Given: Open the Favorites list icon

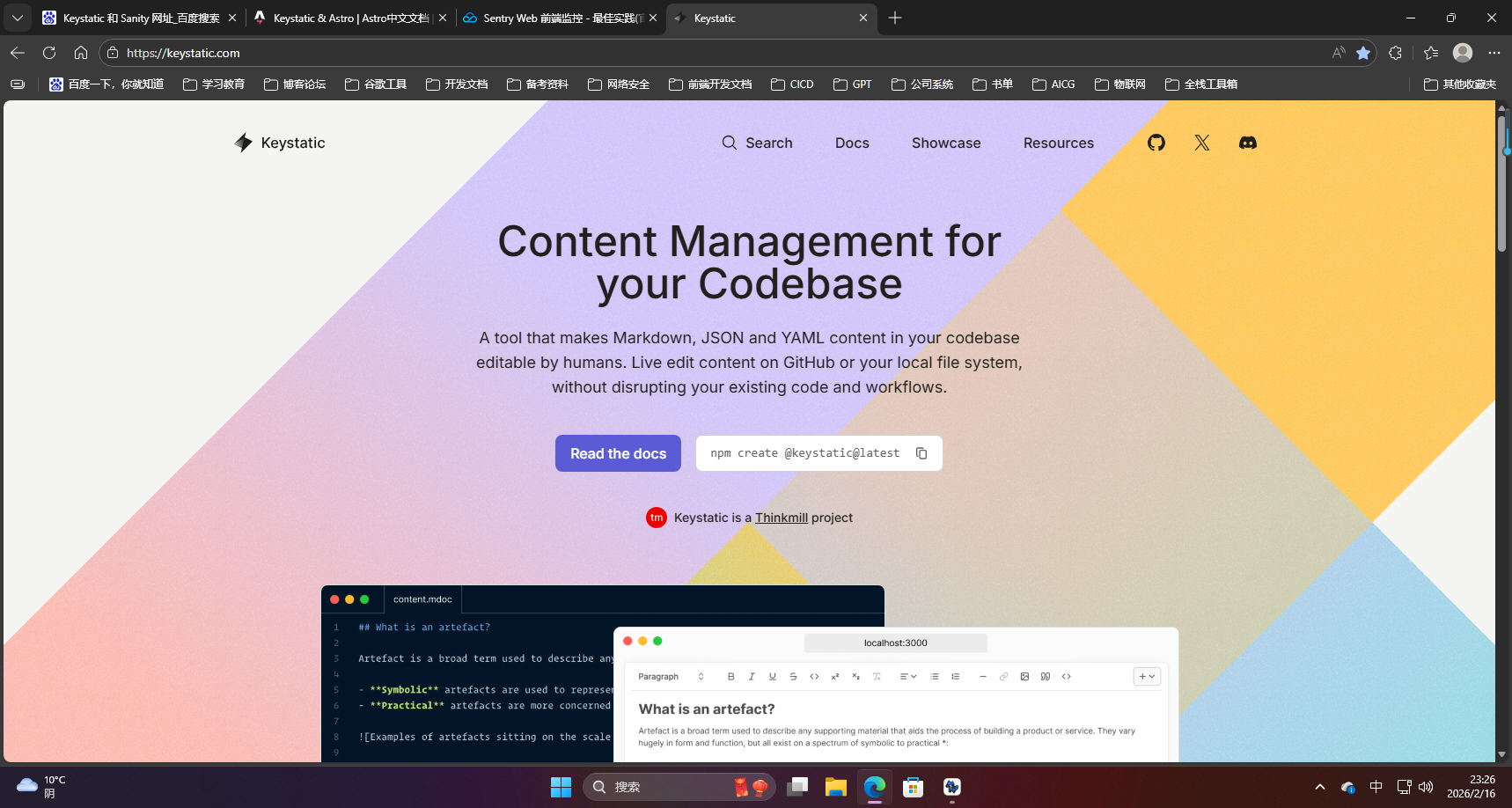Looking at the screenshot, I should click(1431, 53).
